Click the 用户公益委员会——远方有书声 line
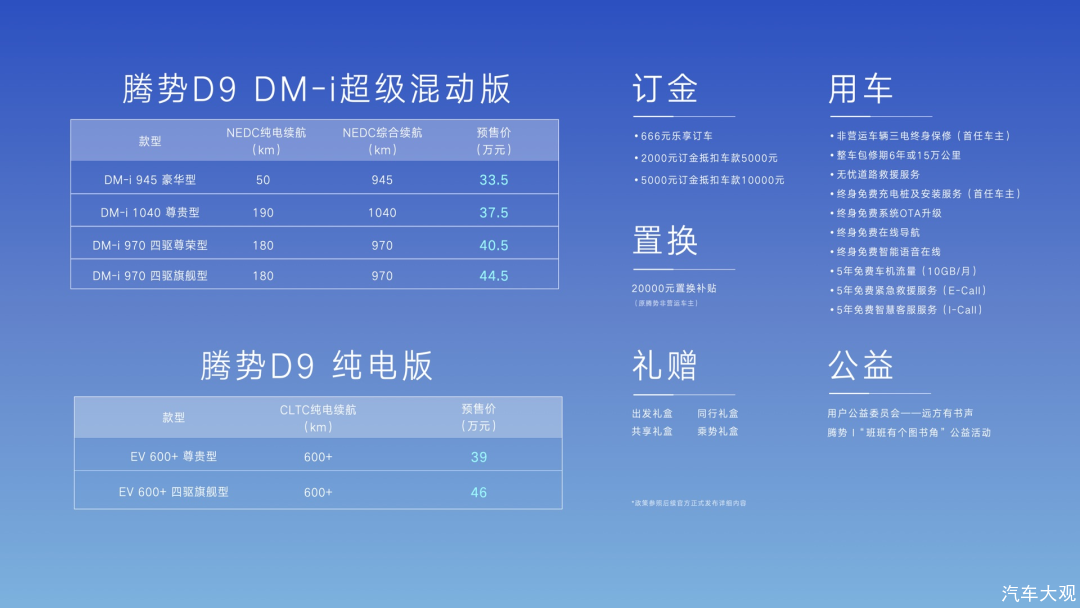This screenshot has width=1080, height=608. point(900,414)
